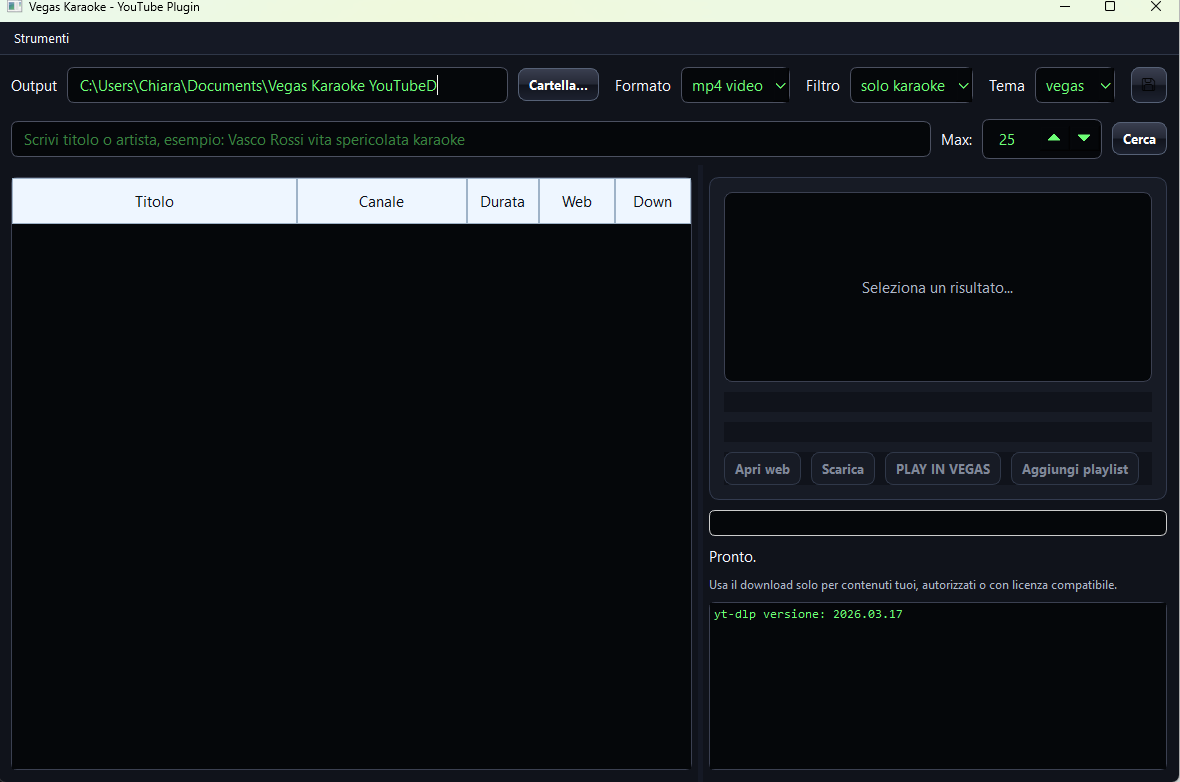Open the Strumenti menu

pos(41,38)
